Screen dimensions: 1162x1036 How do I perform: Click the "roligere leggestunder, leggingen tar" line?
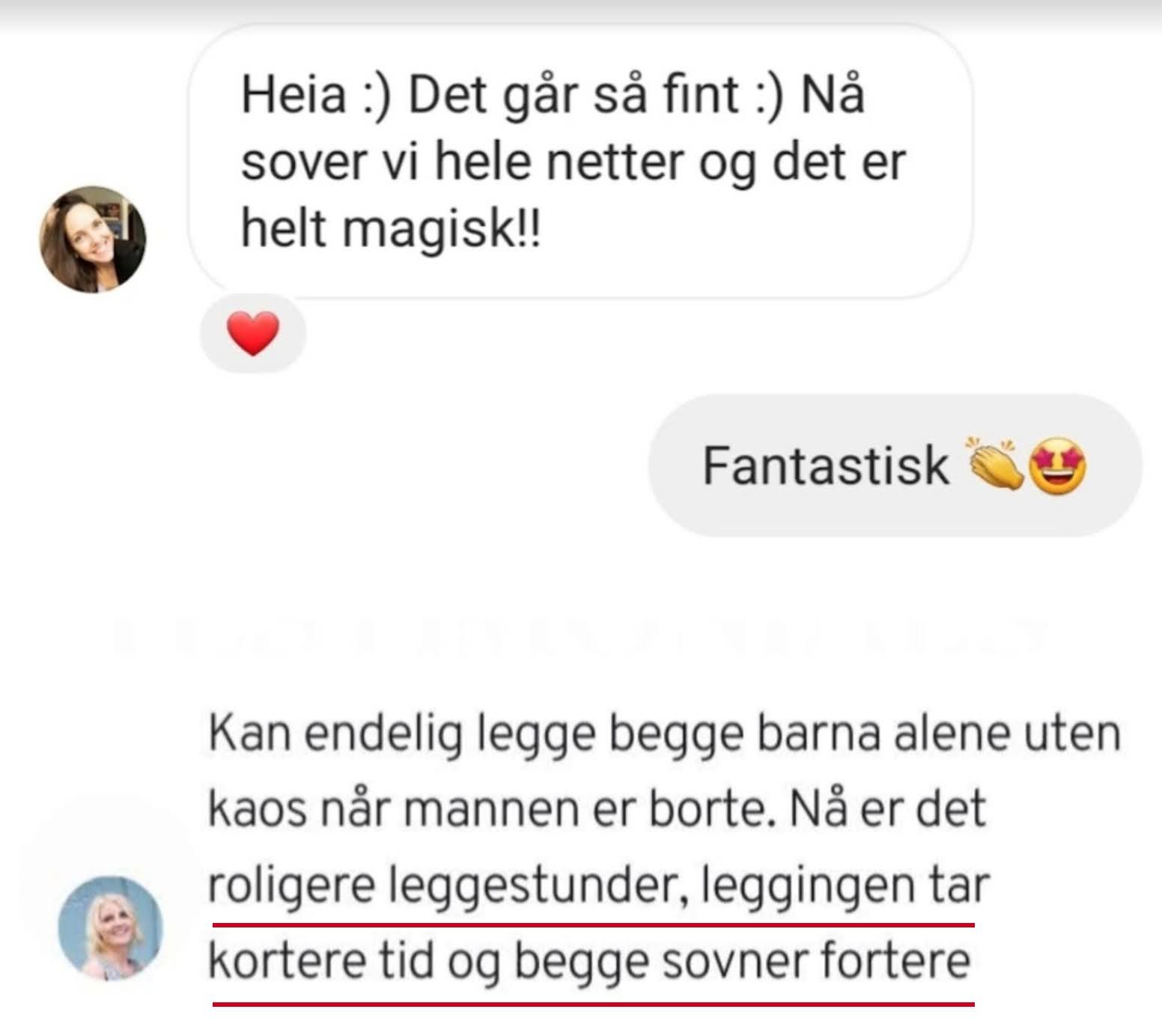598,886
